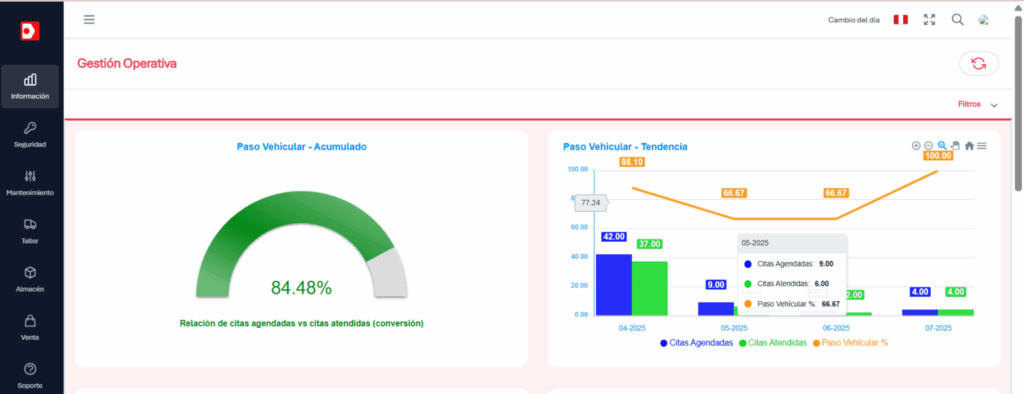Click the red refresh button
The height and width of the screenshot is (394, 1024).
pos(978,63)
